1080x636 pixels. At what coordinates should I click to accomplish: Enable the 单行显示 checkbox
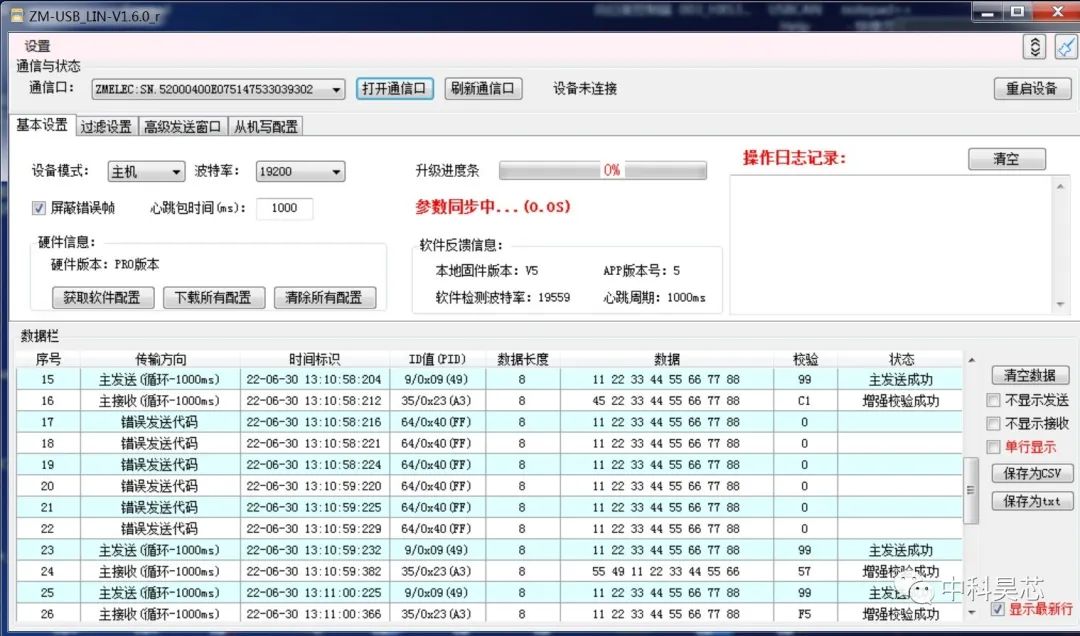click(x=993, y=446)
